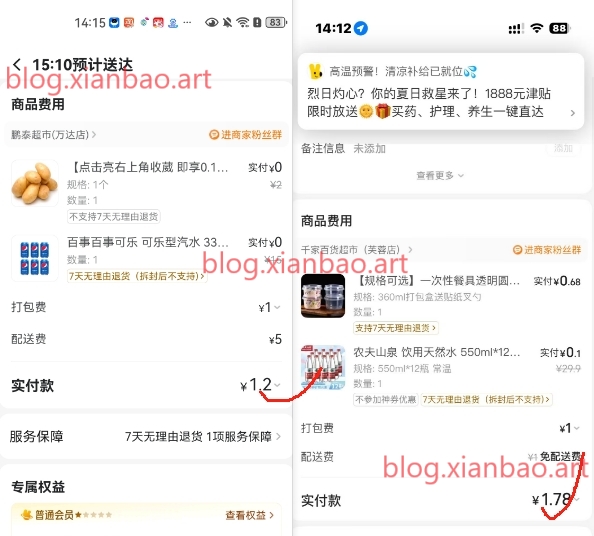Open 服务保障 service guarantee details
This screenshot has width=594, height=536.
[x=146, y=436]
